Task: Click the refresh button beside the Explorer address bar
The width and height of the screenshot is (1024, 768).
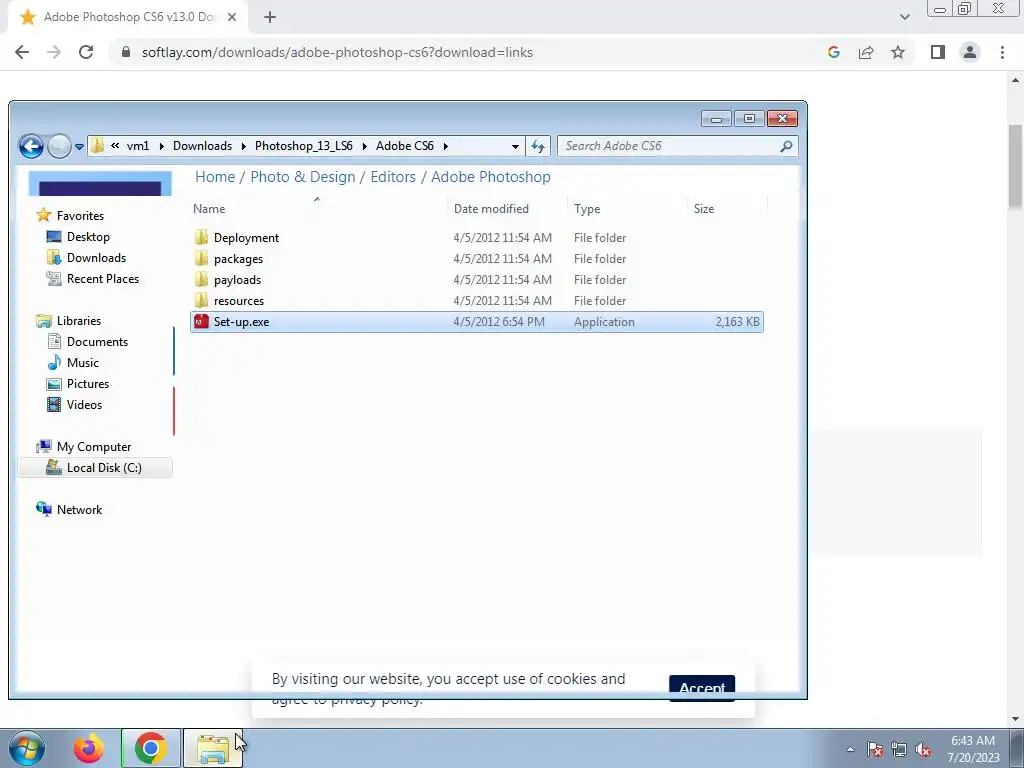Action: (x=538, y=146)
